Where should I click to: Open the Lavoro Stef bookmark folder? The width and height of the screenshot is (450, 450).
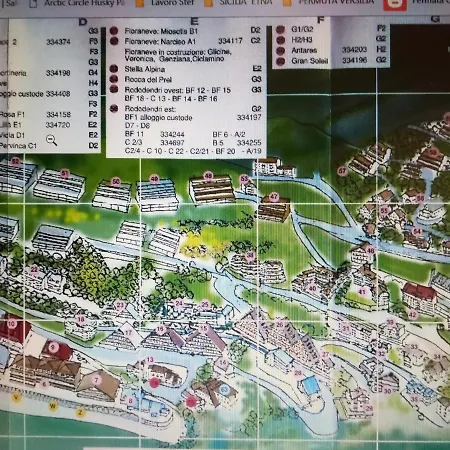click(166, 3)
